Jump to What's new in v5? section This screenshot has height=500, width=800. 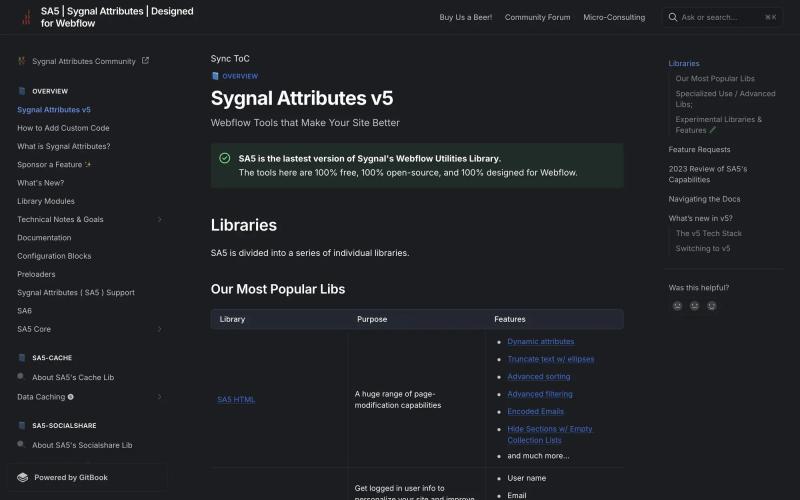click(x=701, y=218)
